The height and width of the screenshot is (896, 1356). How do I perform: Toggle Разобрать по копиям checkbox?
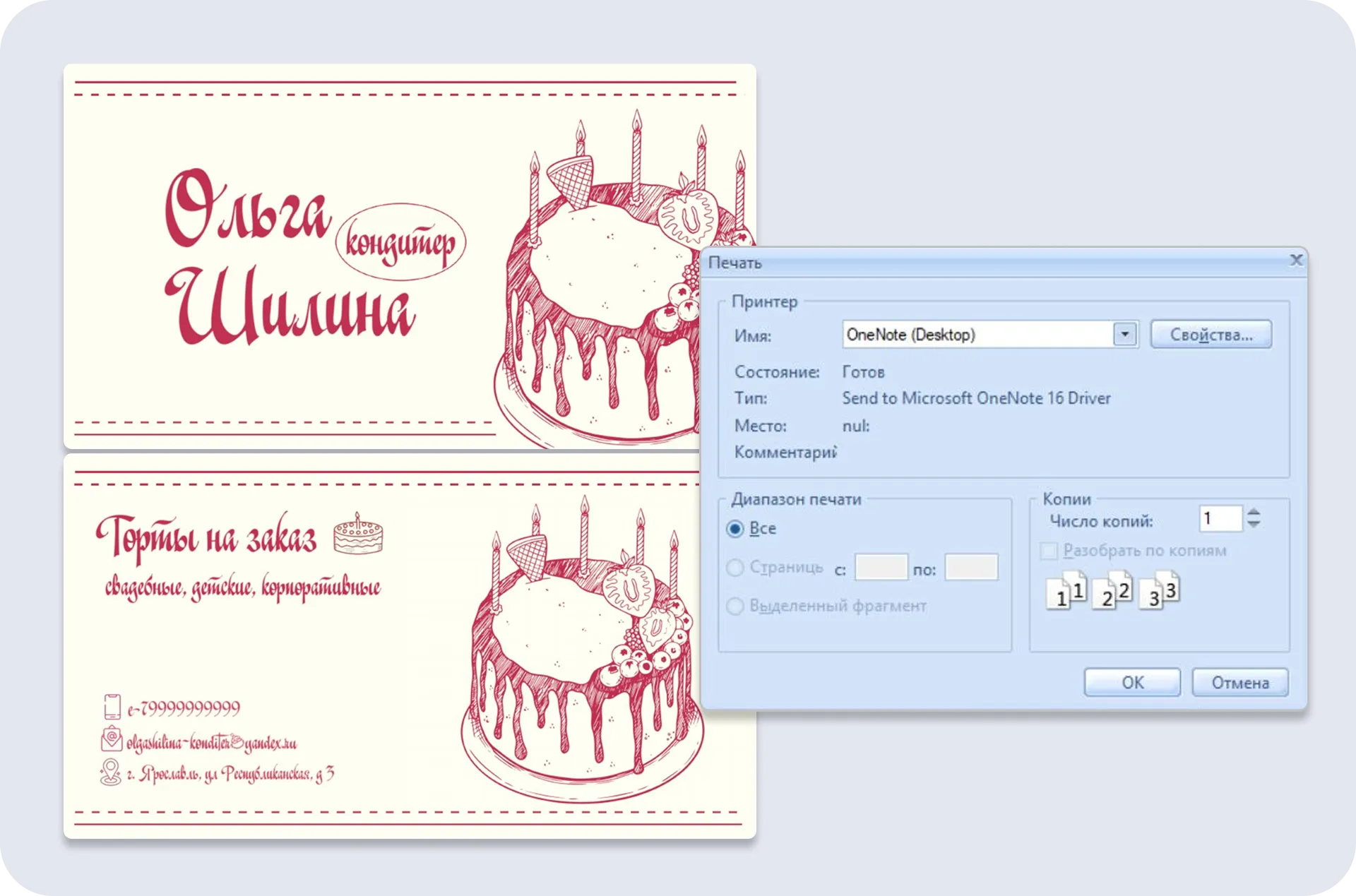tap(1049, 551)
